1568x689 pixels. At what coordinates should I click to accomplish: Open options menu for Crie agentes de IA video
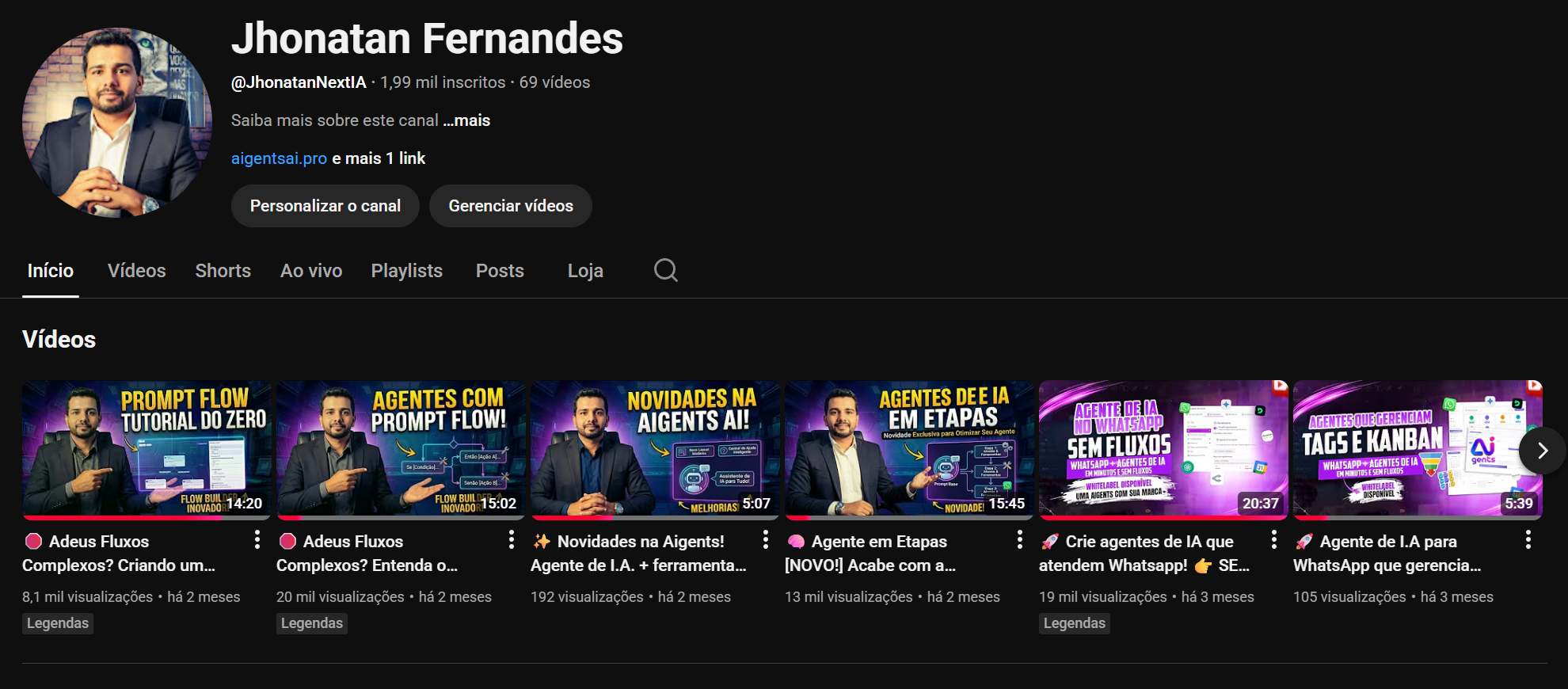tap(1274, 540)
